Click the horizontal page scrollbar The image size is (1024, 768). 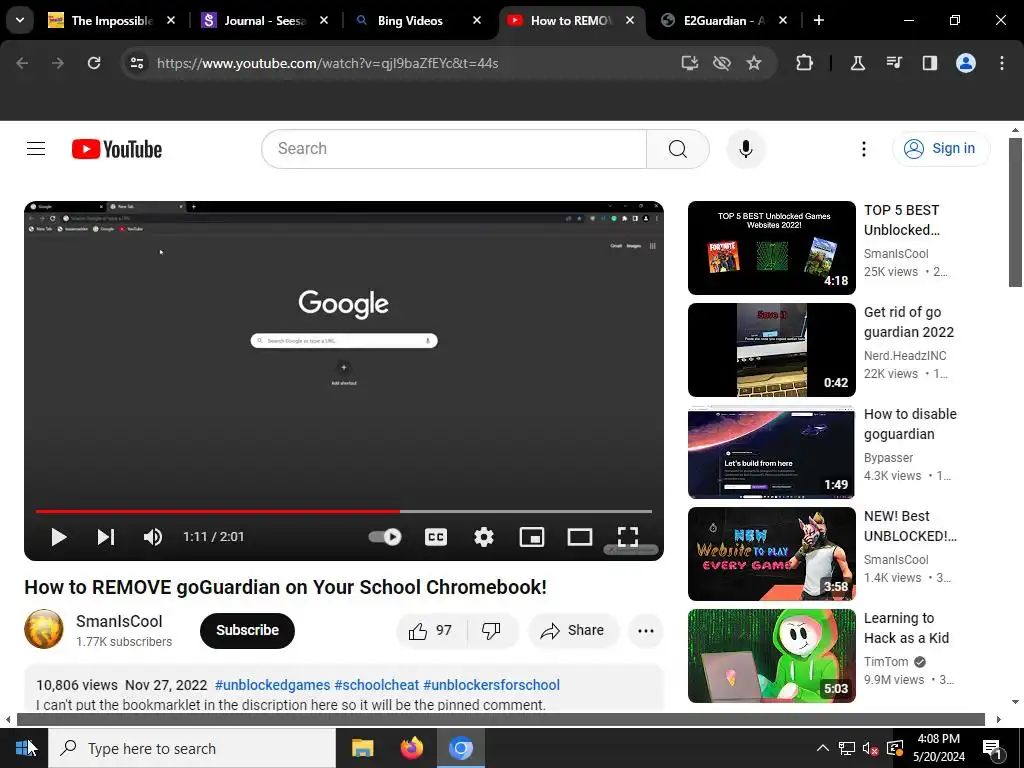point(500,719)
